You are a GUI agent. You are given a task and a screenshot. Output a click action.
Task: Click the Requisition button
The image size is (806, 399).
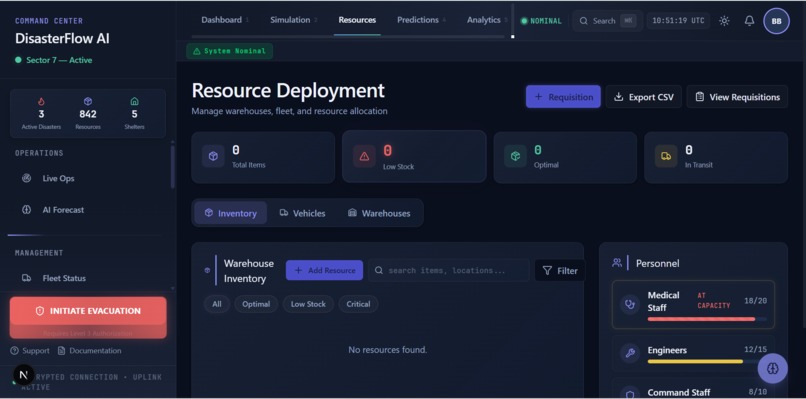tap(563, 97)
